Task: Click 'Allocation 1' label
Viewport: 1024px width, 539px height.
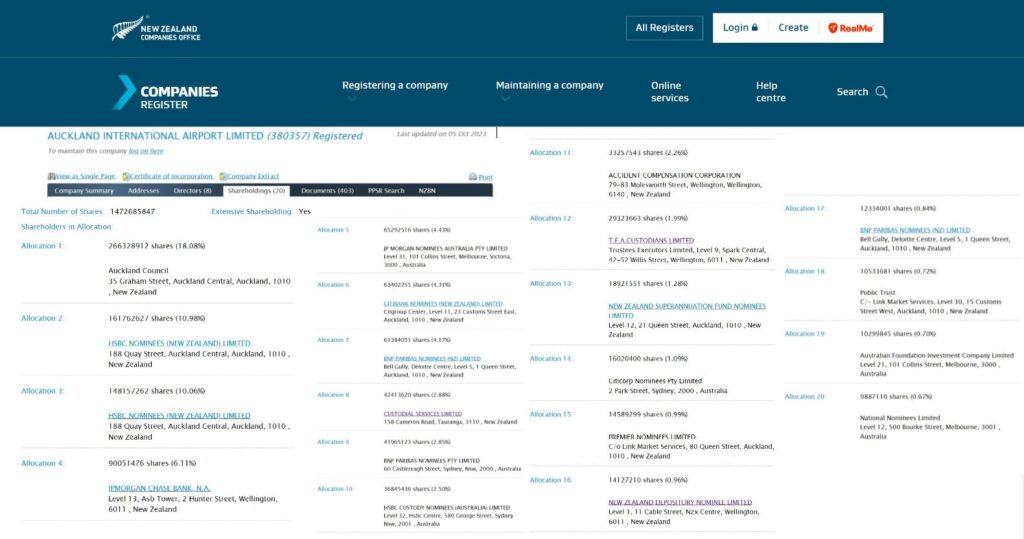Action: point(42,246)
